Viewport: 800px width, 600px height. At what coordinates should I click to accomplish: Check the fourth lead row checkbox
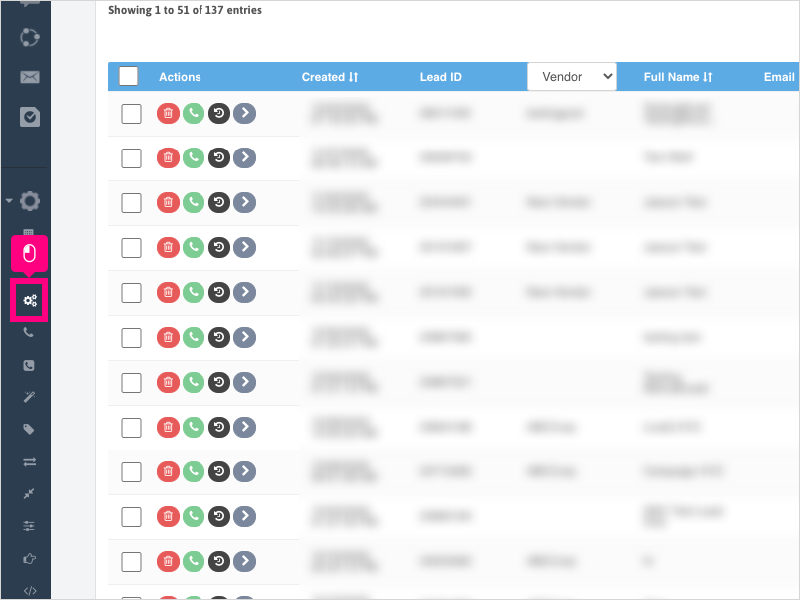point(131,248)
